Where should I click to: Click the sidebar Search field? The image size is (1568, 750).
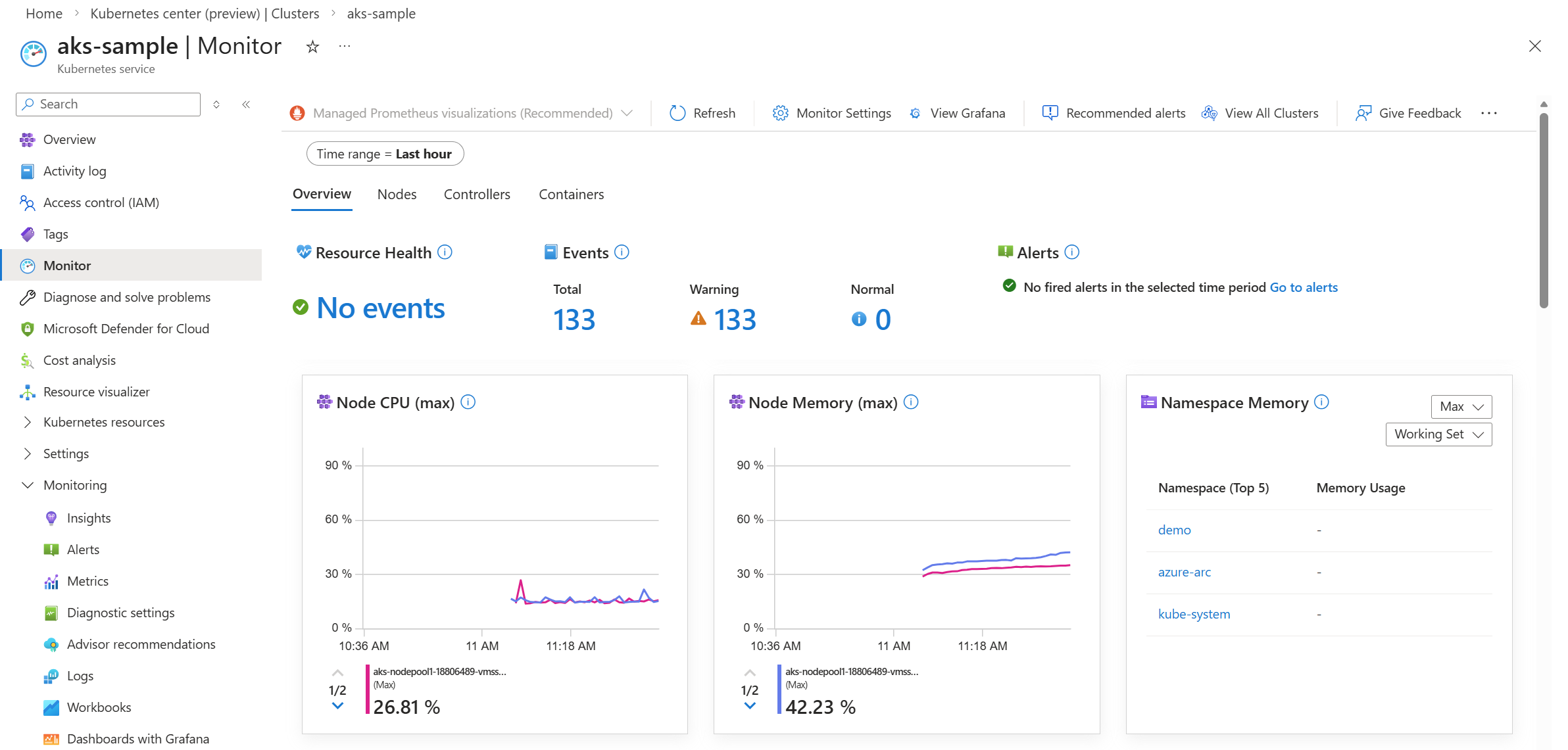(x=109, y=105)
